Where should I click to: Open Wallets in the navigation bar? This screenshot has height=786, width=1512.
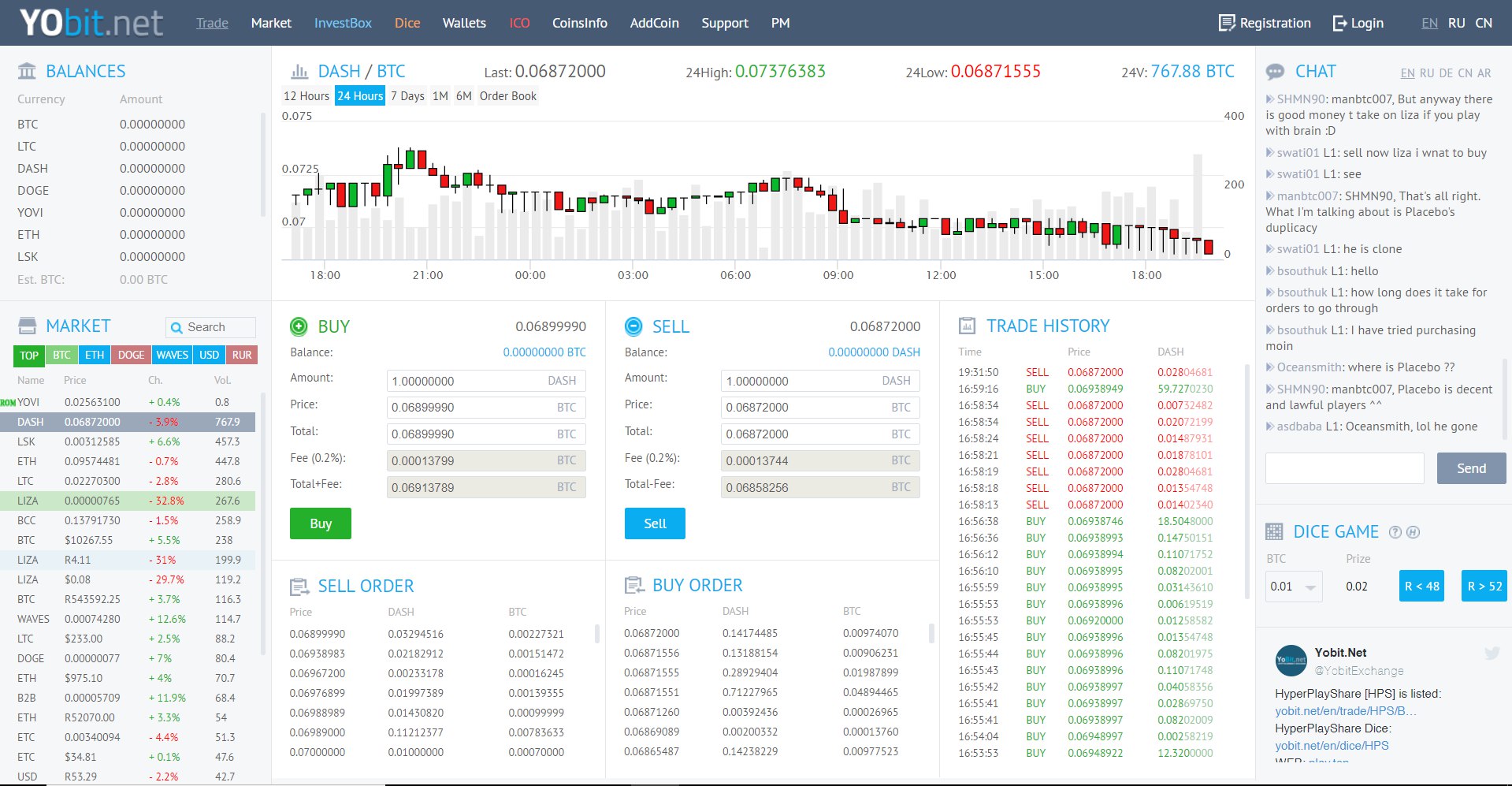point(464,23)
